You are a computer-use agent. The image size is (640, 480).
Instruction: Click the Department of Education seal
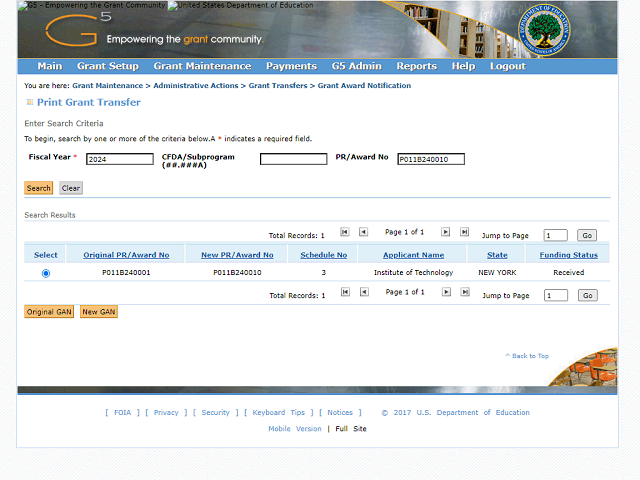coord(544,30)
